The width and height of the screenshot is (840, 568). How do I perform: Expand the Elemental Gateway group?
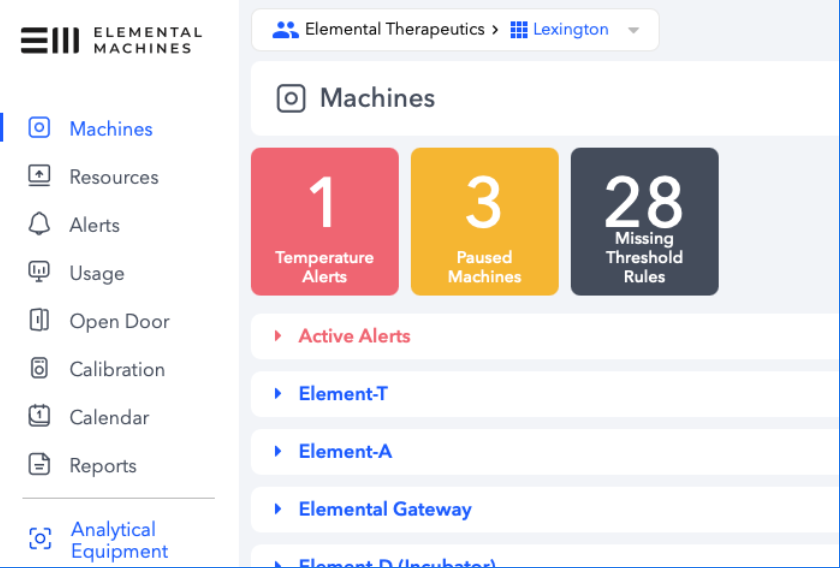pos(278,509)
